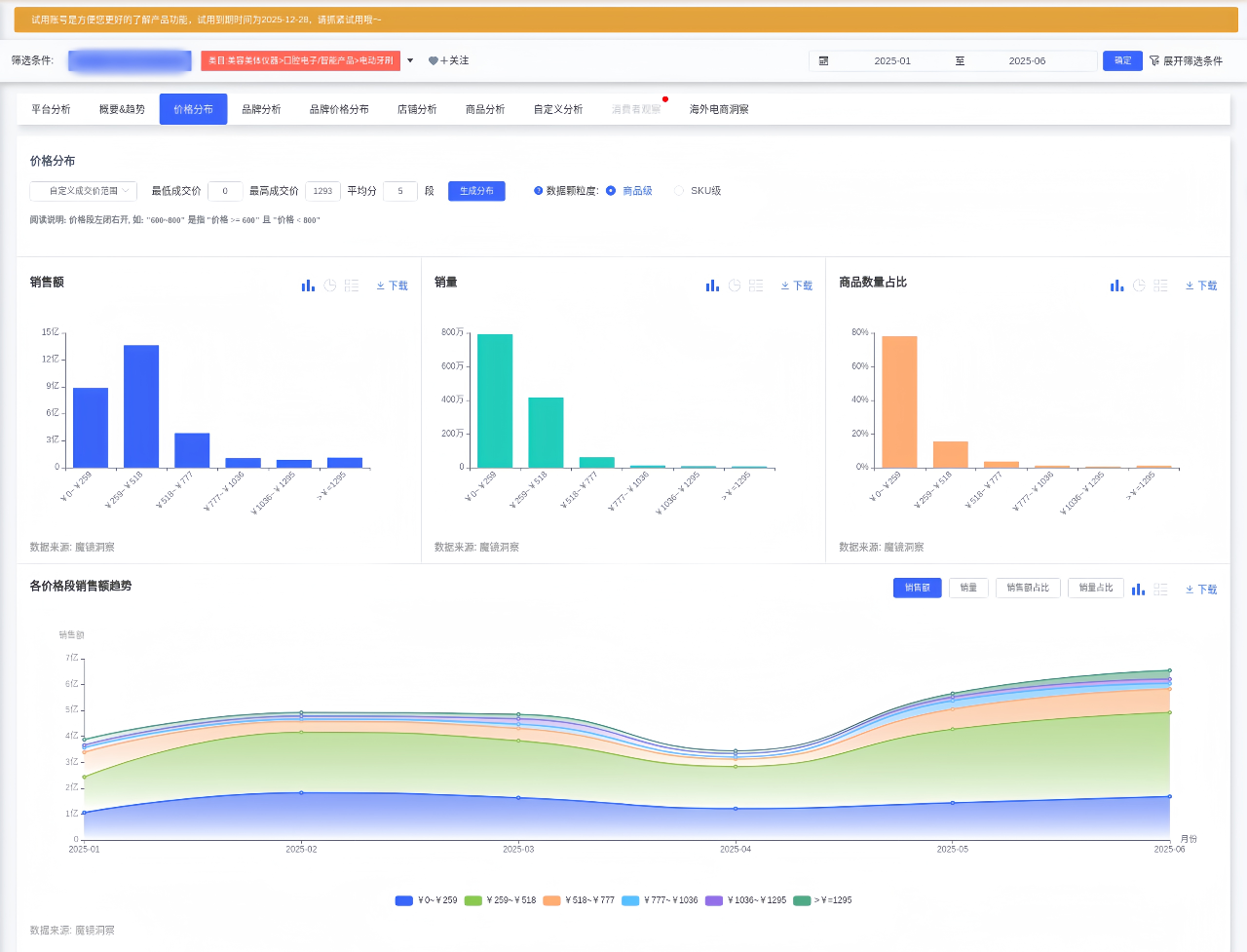Open the 海外电商洞察 tab

tap(719, 109)
